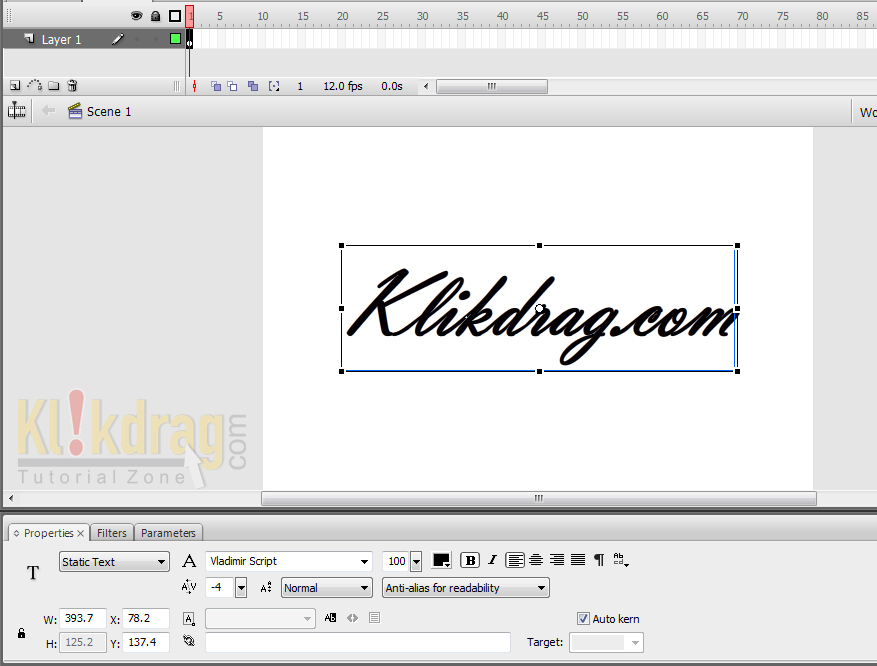Click frame 20 on the timeline ruler
This screenshot has height=666, width=877.
[342, 16]
